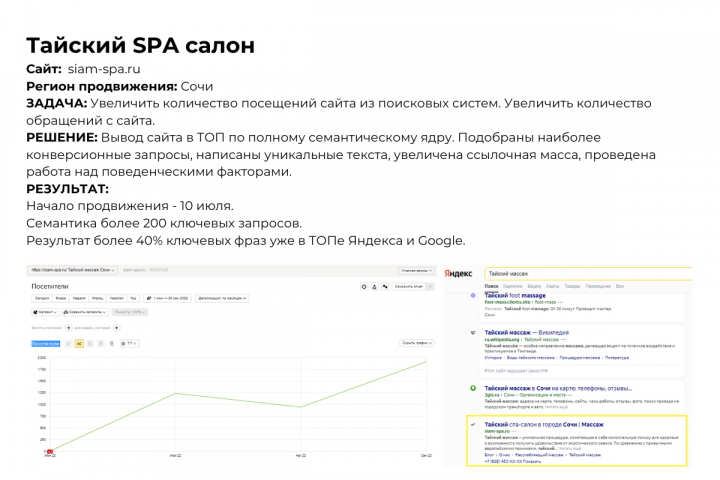Open the Точность 100% dropdown
Screen dimensions: 720x480
click(x=129, y=312)
